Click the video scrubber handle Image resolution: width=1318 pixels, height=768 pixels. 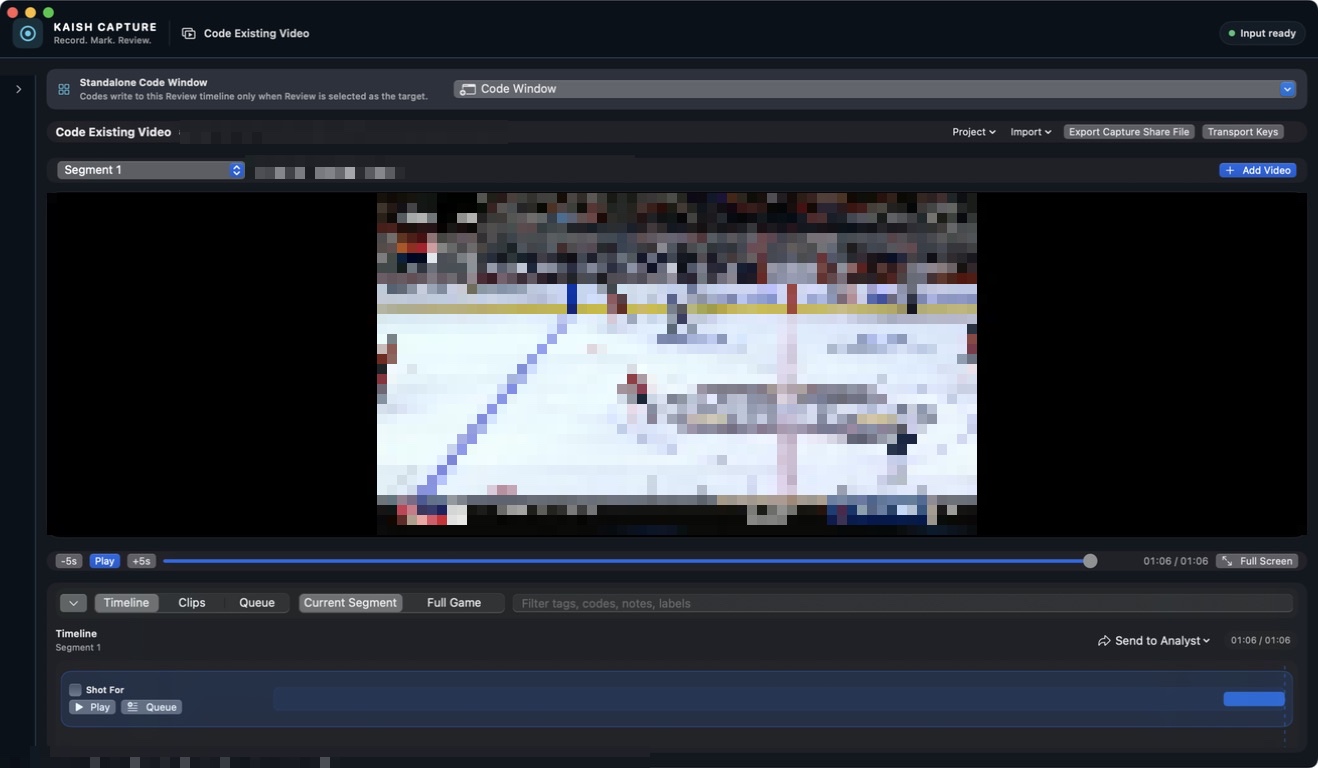[1090, 561]
